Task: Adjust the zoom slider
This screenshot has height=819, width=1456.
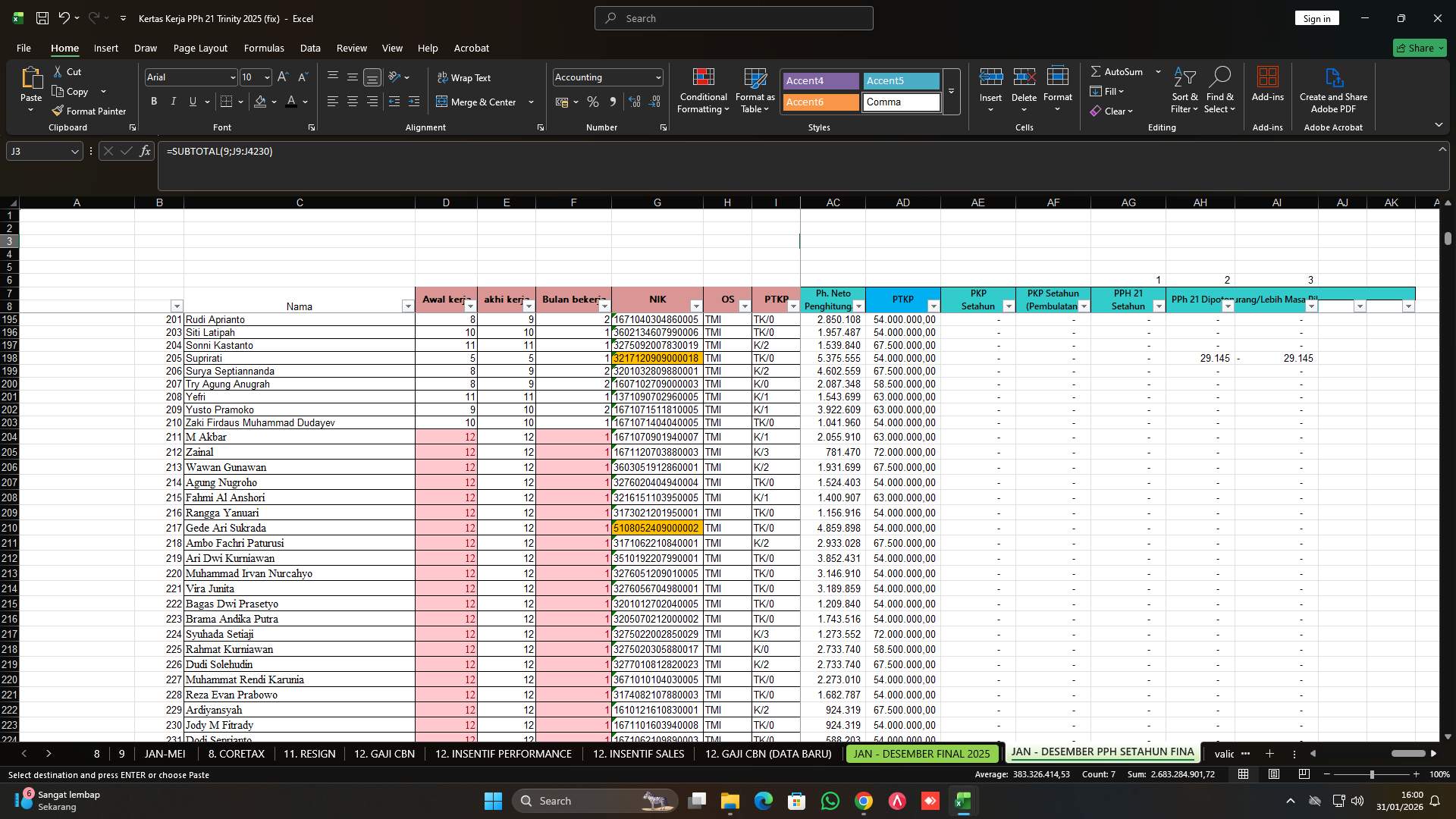Action: pos(1372,774)
